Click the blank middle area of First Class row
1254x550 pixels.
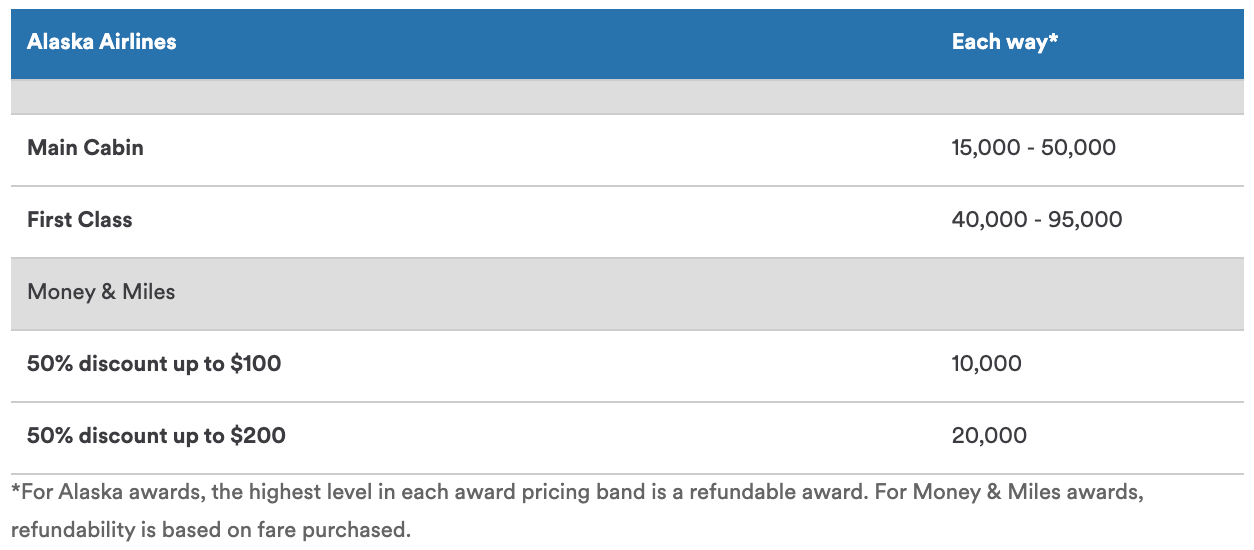(x=540, y=222)
